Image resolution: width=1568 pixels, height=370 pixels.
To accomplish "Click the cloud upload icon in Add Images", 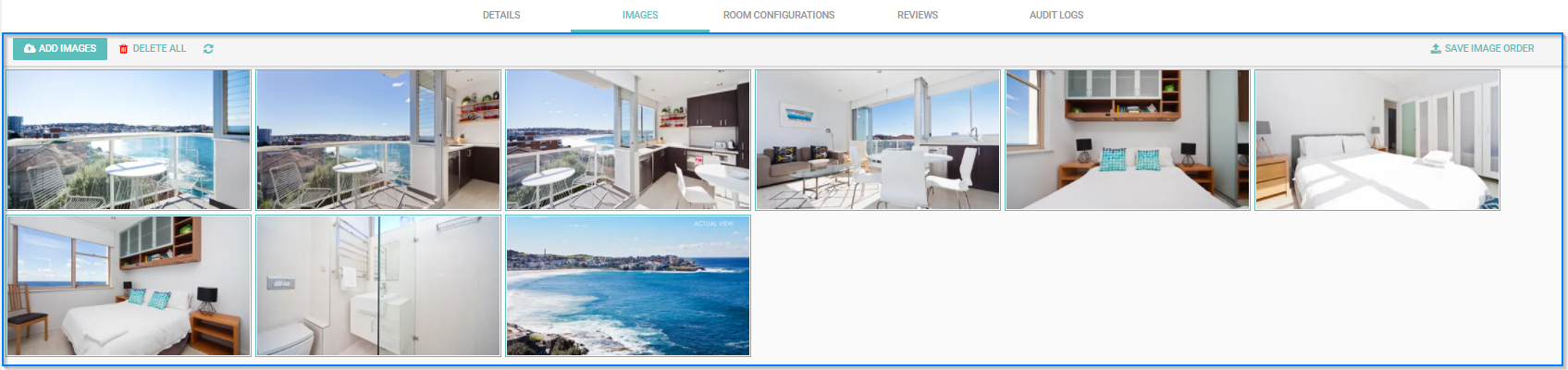I will click(x=30, y=49).
